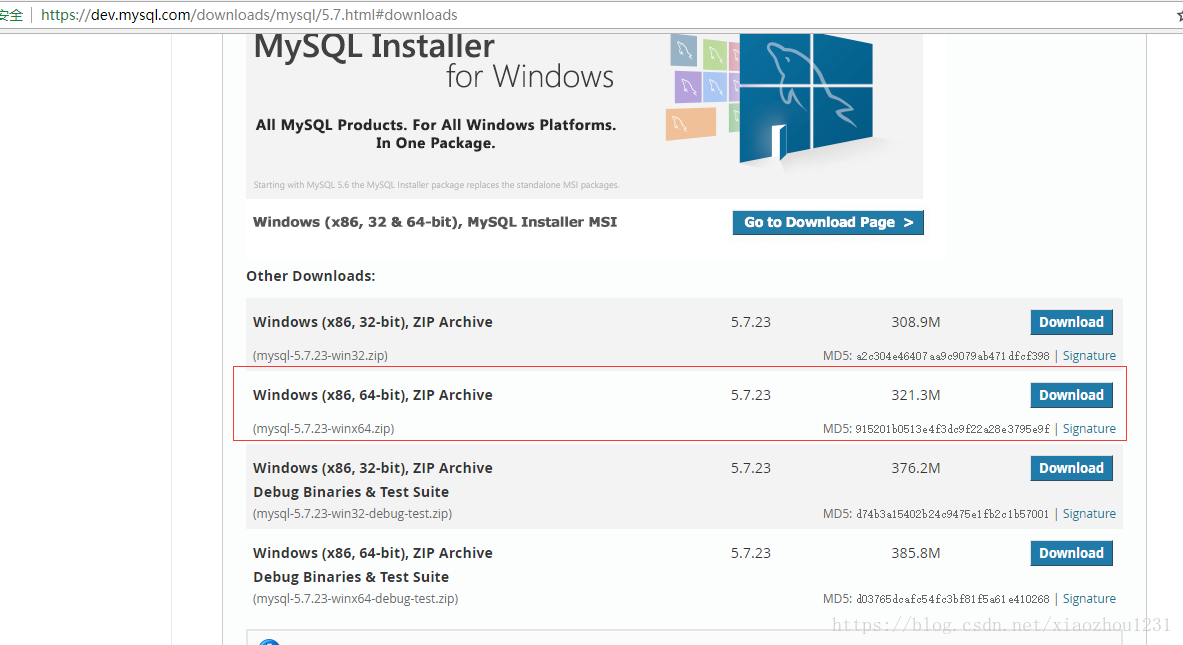Select the filename (mysql-5.7.23-win32-debug-test.zip)
This screenshot has height=645, width=1183.
(x=352, y=514)
